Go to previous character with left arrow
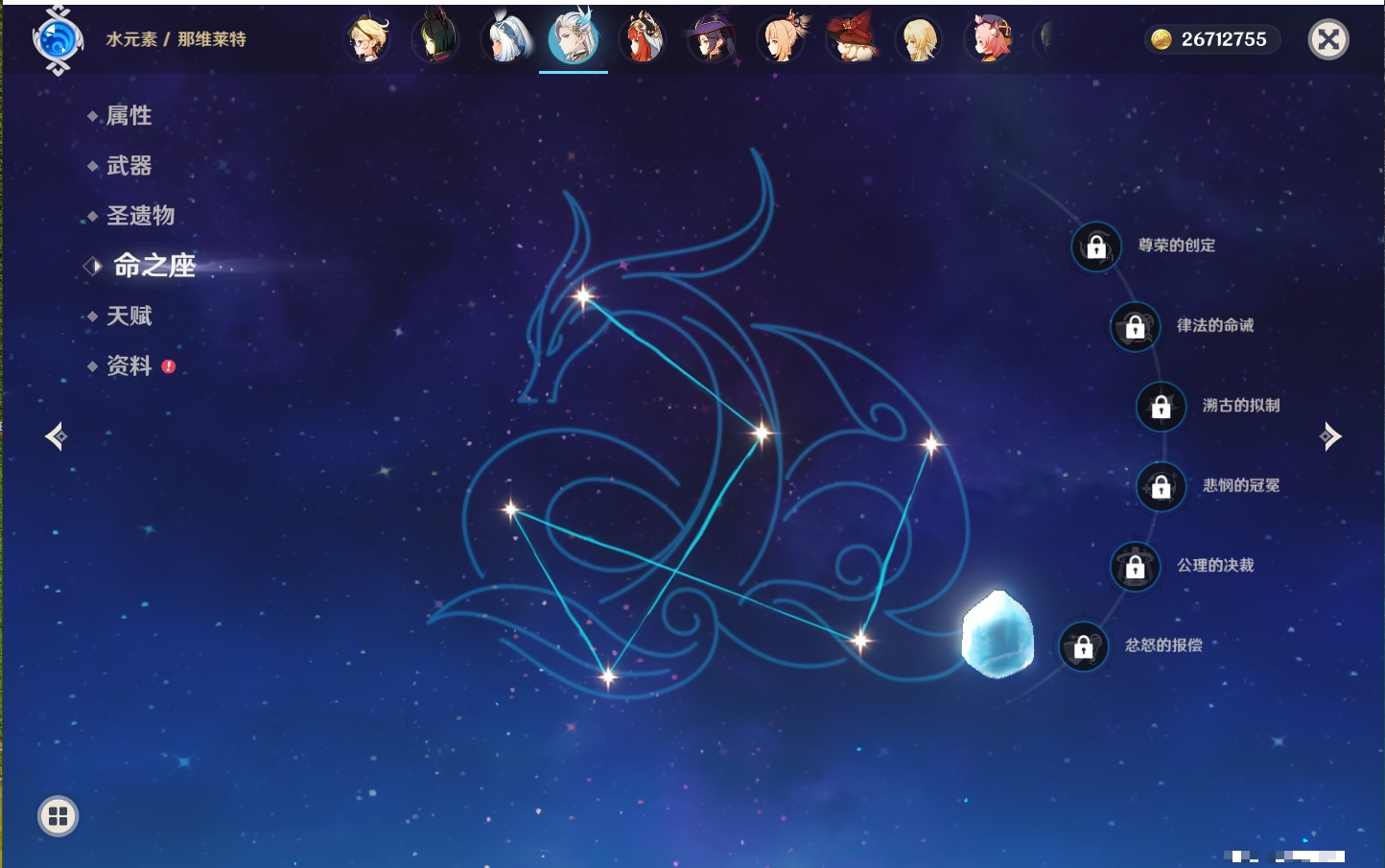This screenshot has width=1385, height=868. 57,436
